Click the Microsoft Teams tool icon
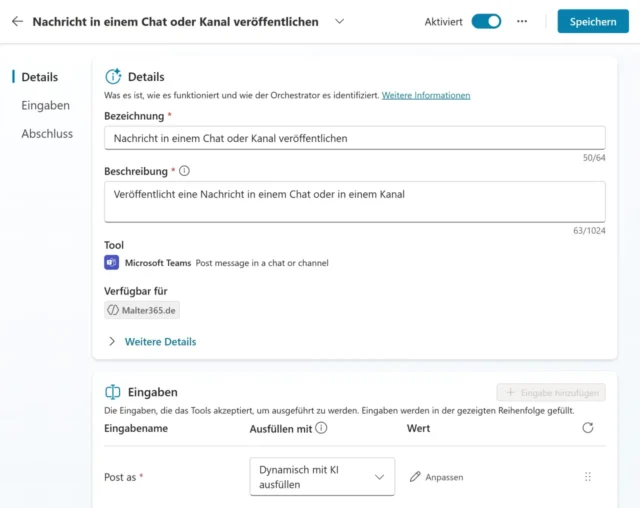640x508 pixels. pos(112,263)
